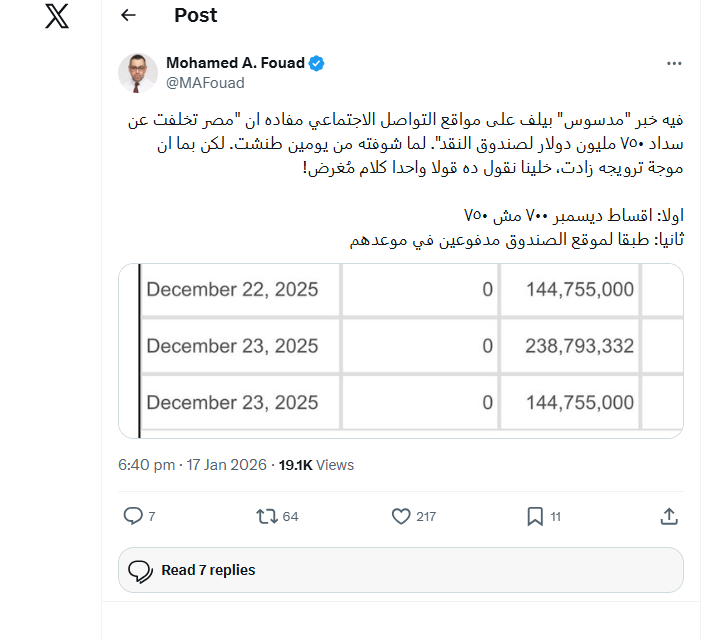Click the Post page heading

point(195,16)
